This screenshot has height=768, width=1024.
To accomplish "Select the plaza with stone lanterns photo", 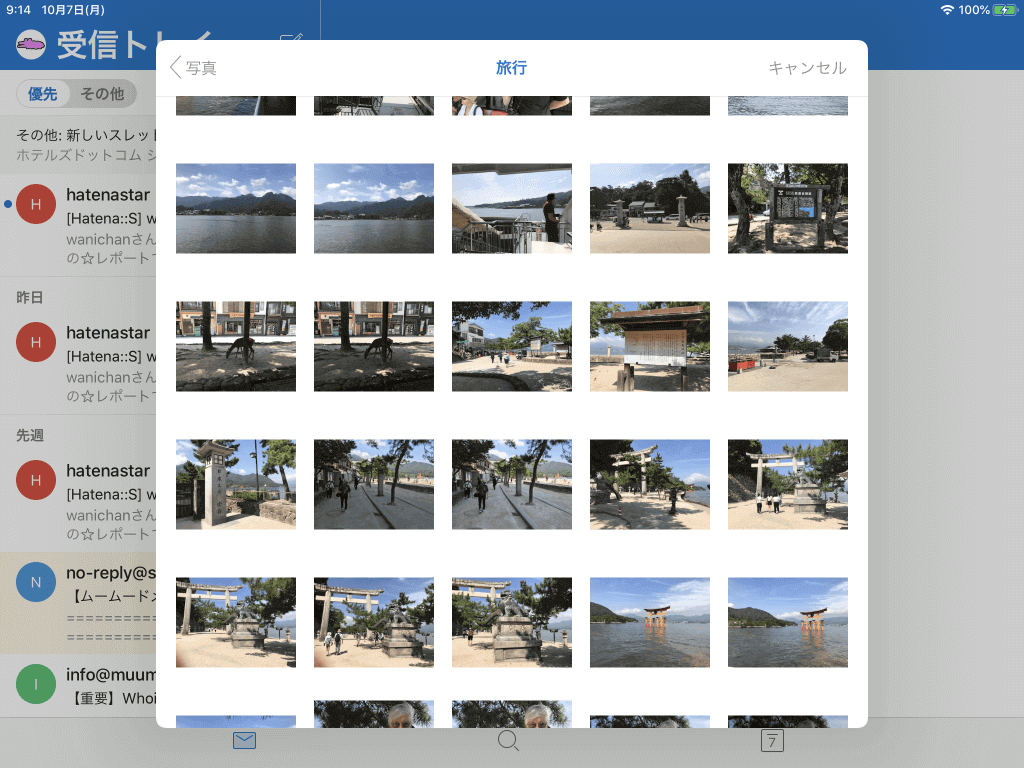I will [650, 208].
